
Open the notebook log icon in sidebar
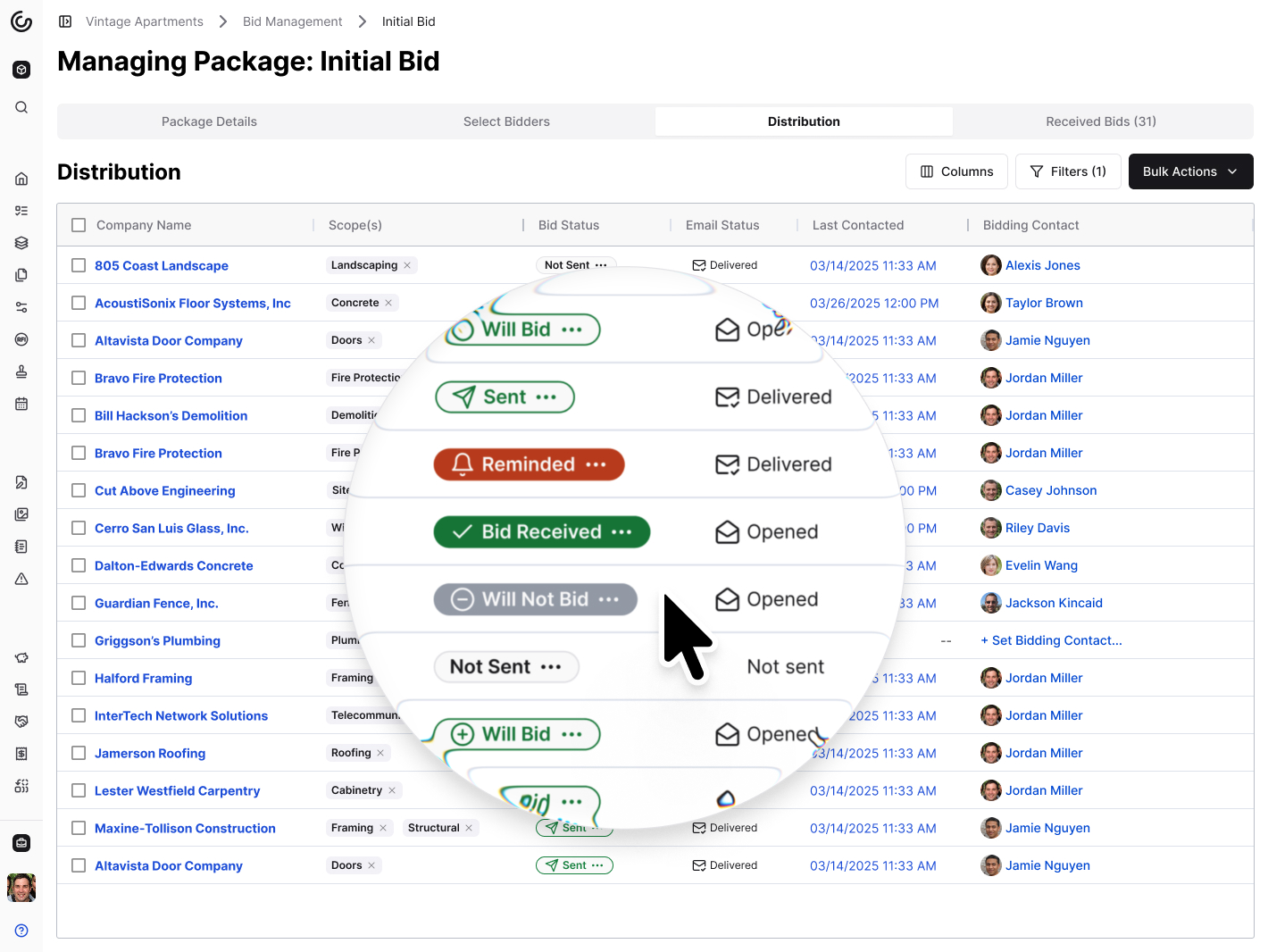(x=21, y=547)
